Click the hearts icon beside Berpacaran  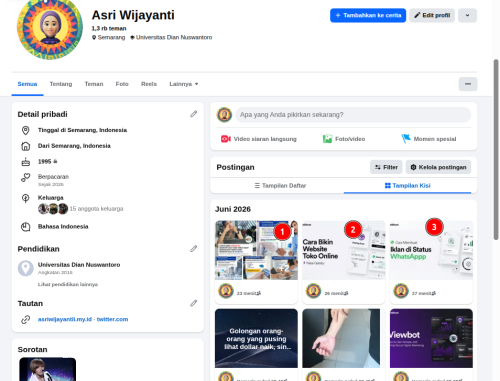pyautogui.click(x=26, y=177)
